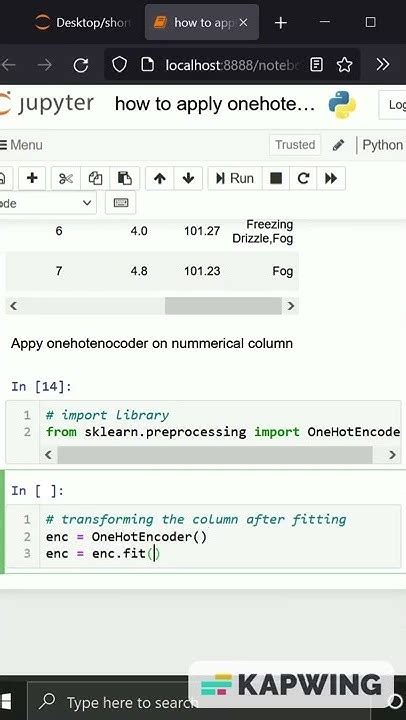
Task: Click the Trusted notebook indicator
Action: (x=295, y=145)
